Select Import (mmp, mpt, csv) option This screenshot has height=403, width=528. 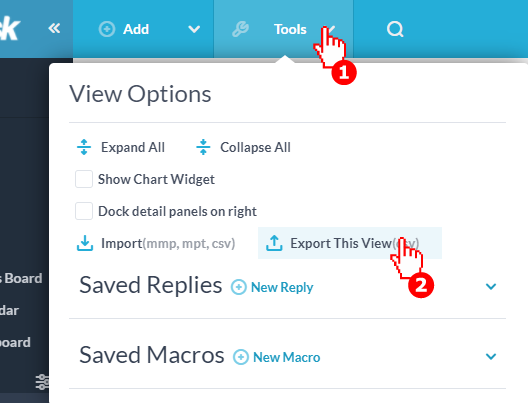coord(156,243)
